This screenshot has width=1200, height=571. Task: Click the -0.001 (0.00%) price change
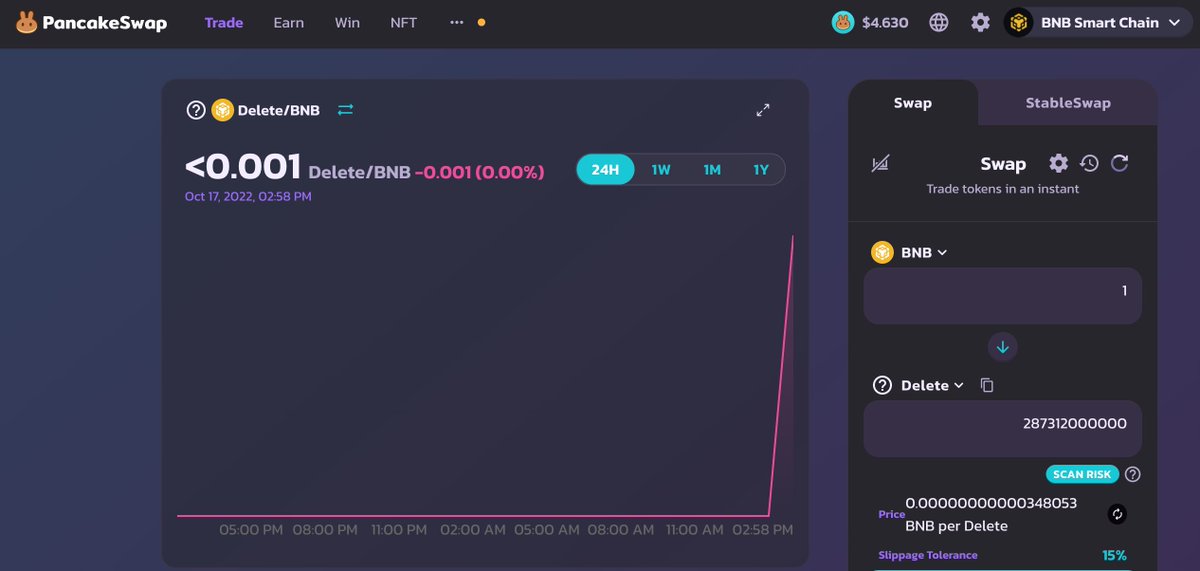pos(480,172)
